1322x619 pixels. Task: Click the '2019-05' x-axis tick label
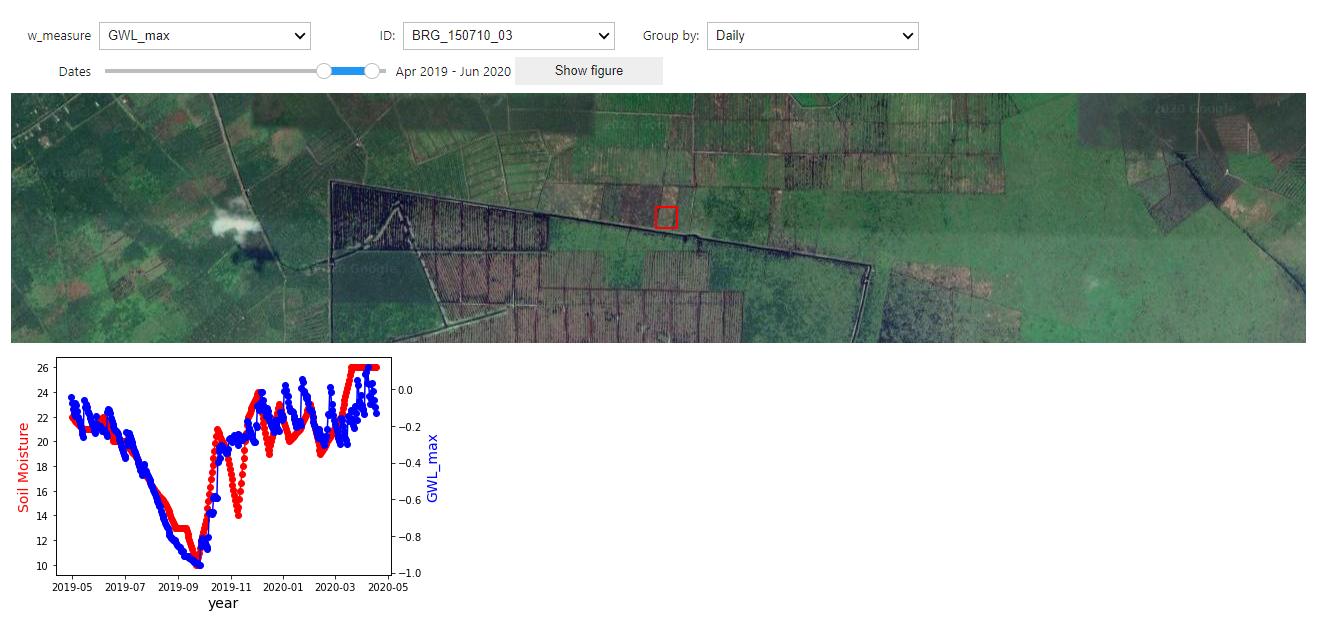(73, 587)
